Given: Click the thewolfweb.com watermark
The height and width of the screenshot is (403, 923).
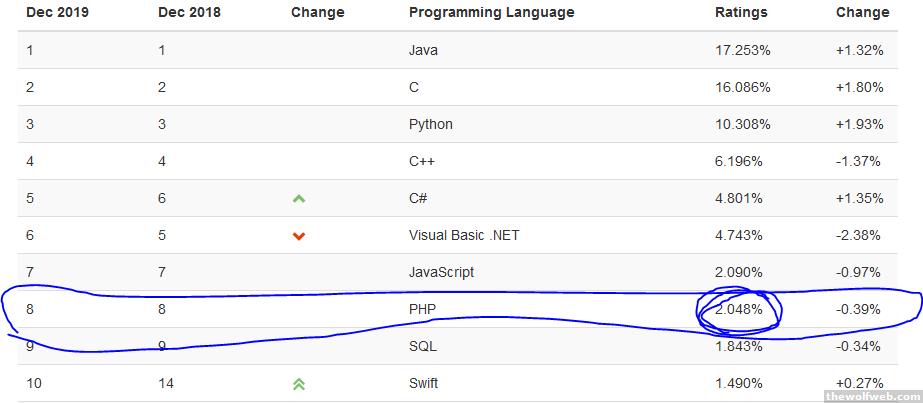Looking at the screenshot, I should pos(870,395).
